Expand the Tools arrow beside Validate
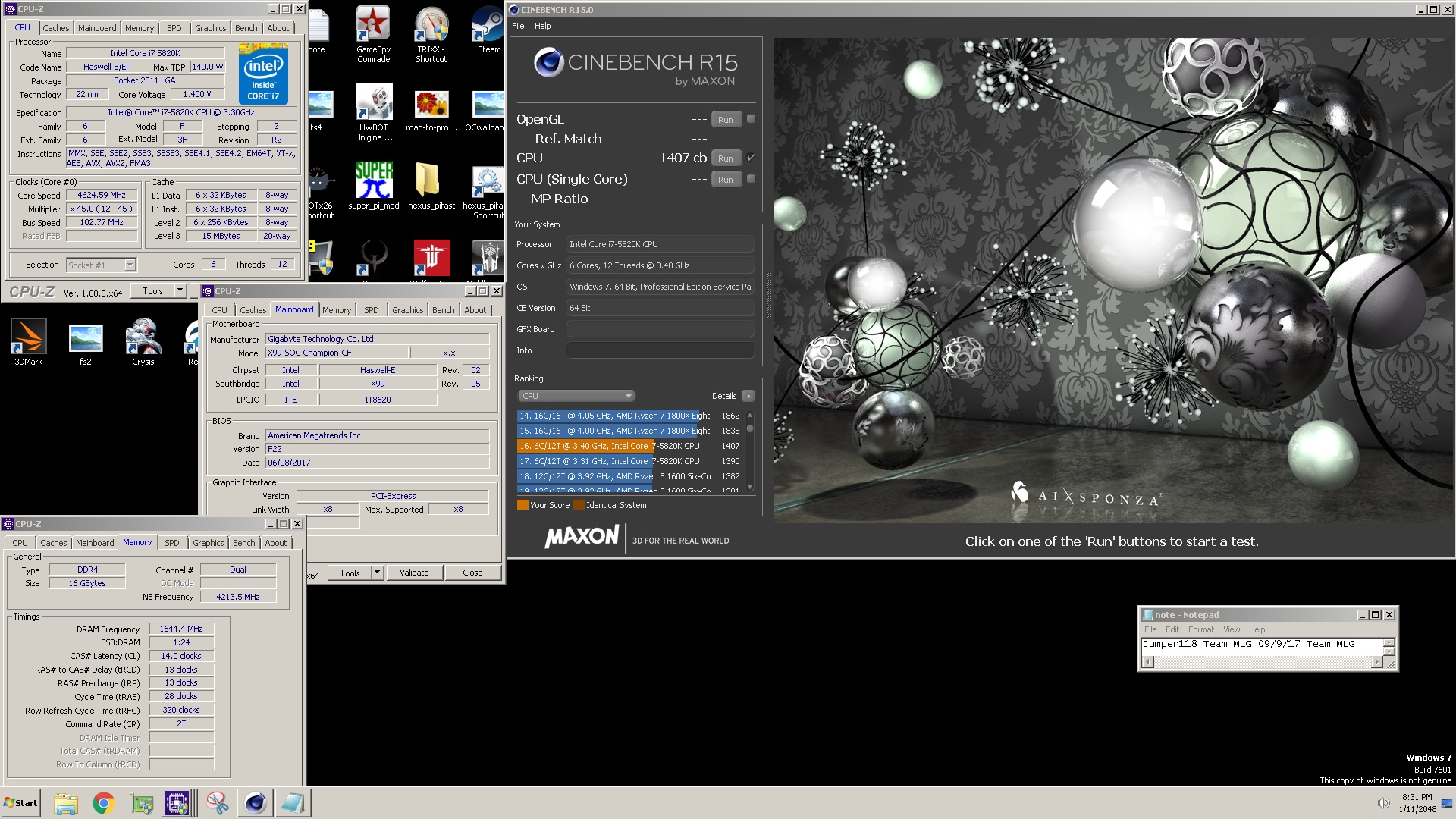 click(377, 573)
